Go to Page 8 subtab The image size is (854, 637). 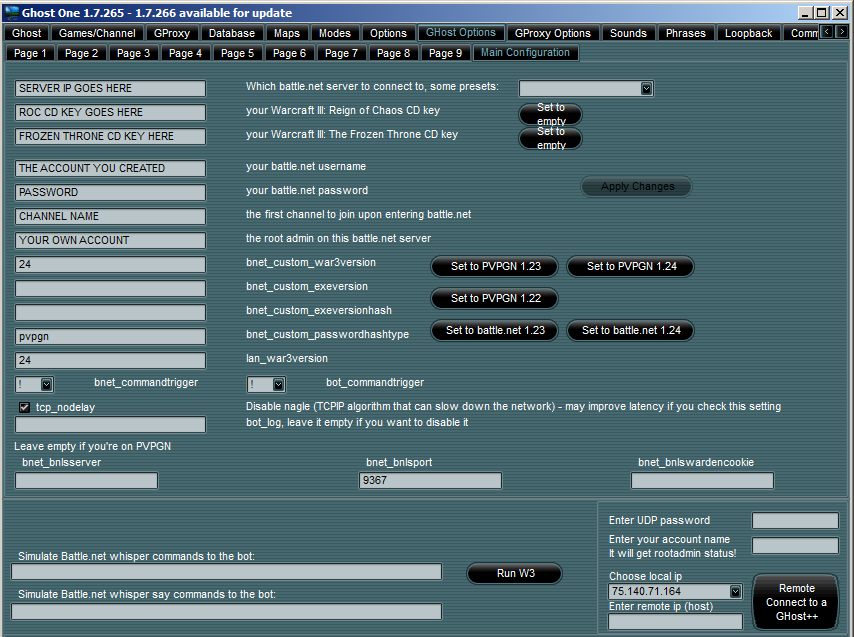[393, 53]
